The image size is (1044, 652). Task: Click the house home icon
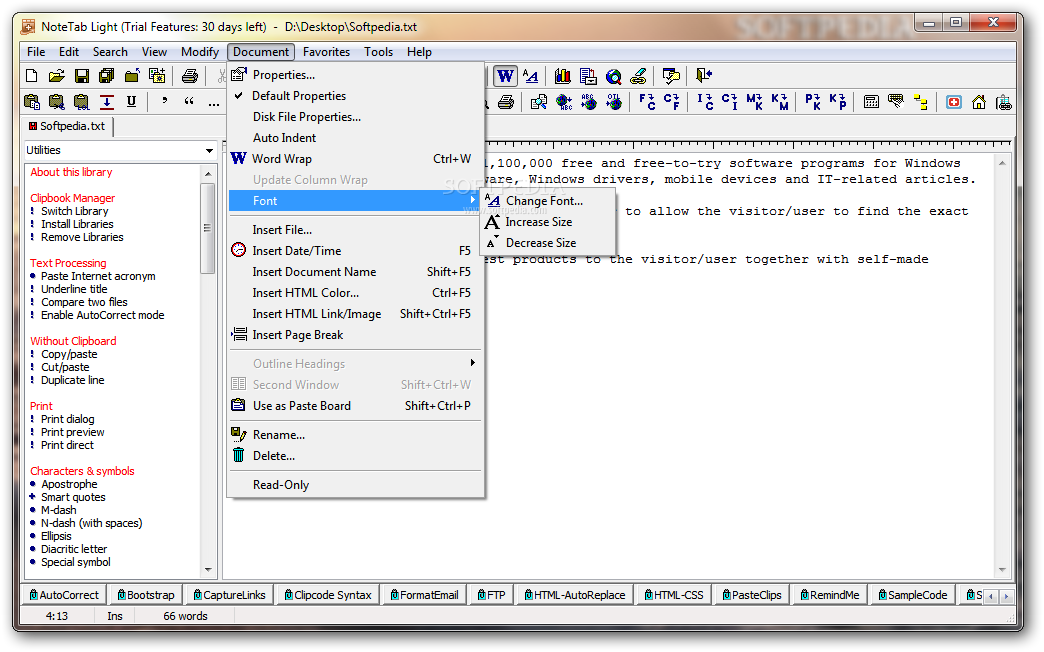(979, 102)
